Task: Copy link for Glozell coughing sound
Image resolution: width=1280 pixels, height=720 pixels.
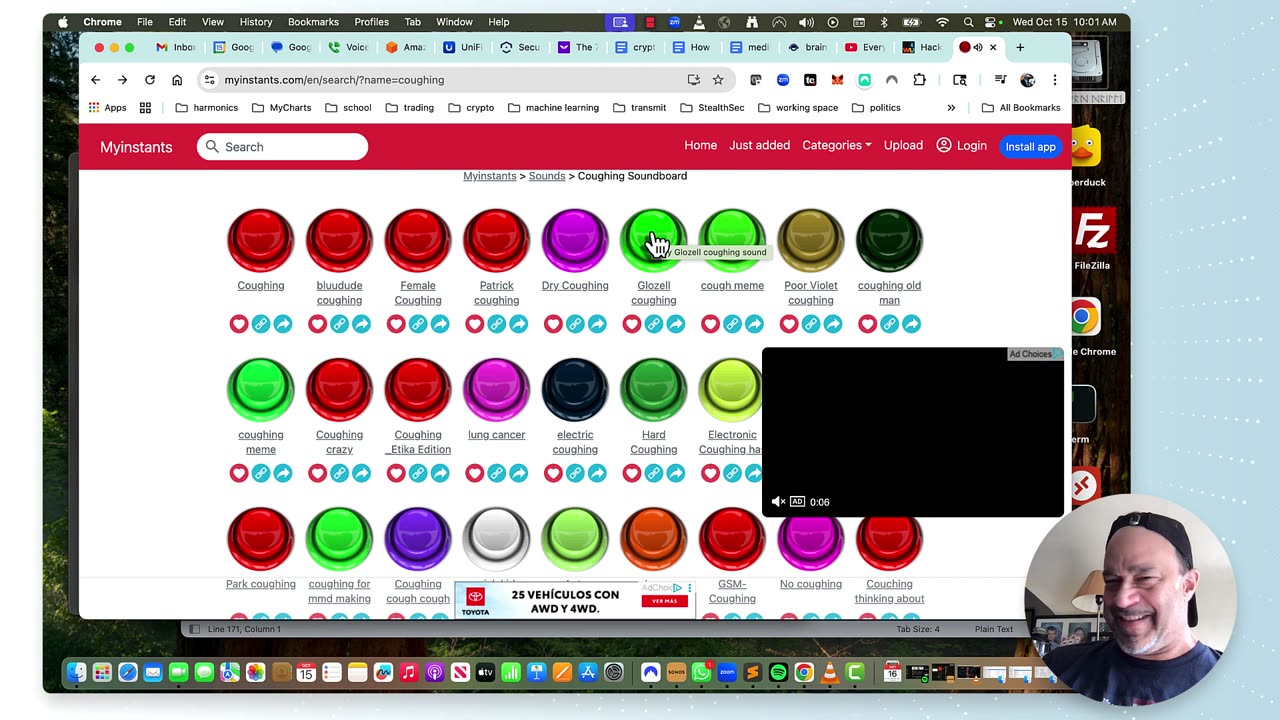Action: (654, 324)
